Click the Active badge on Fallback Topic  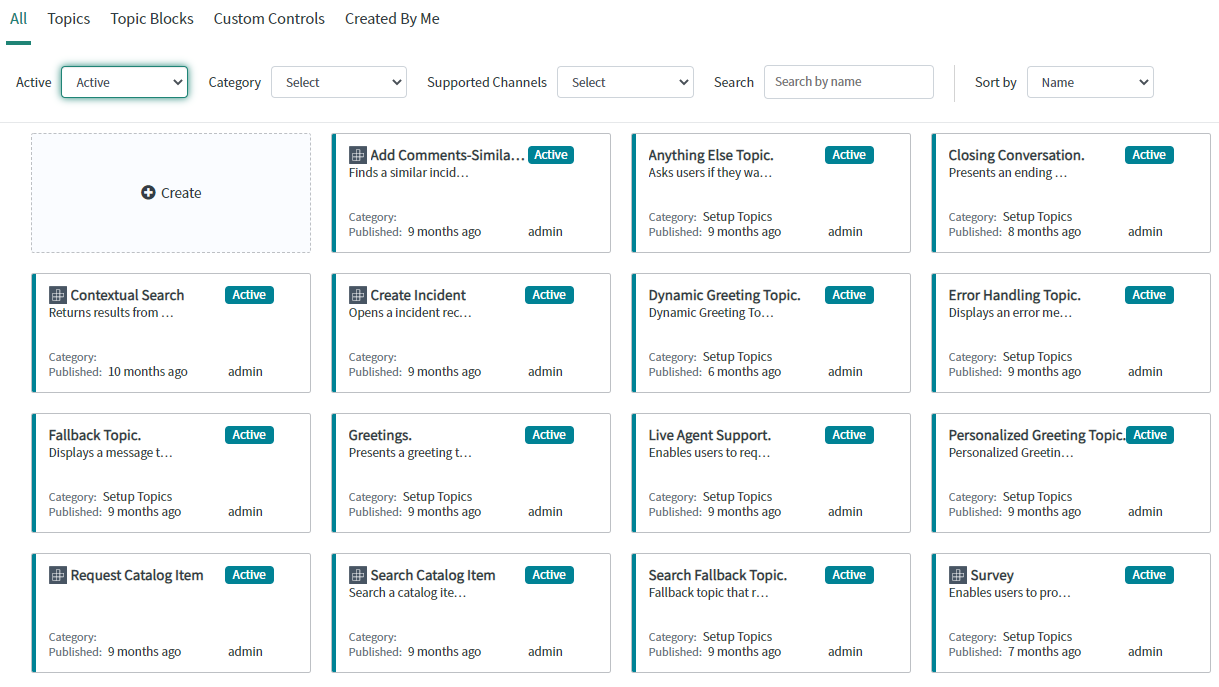click(249, 435)
